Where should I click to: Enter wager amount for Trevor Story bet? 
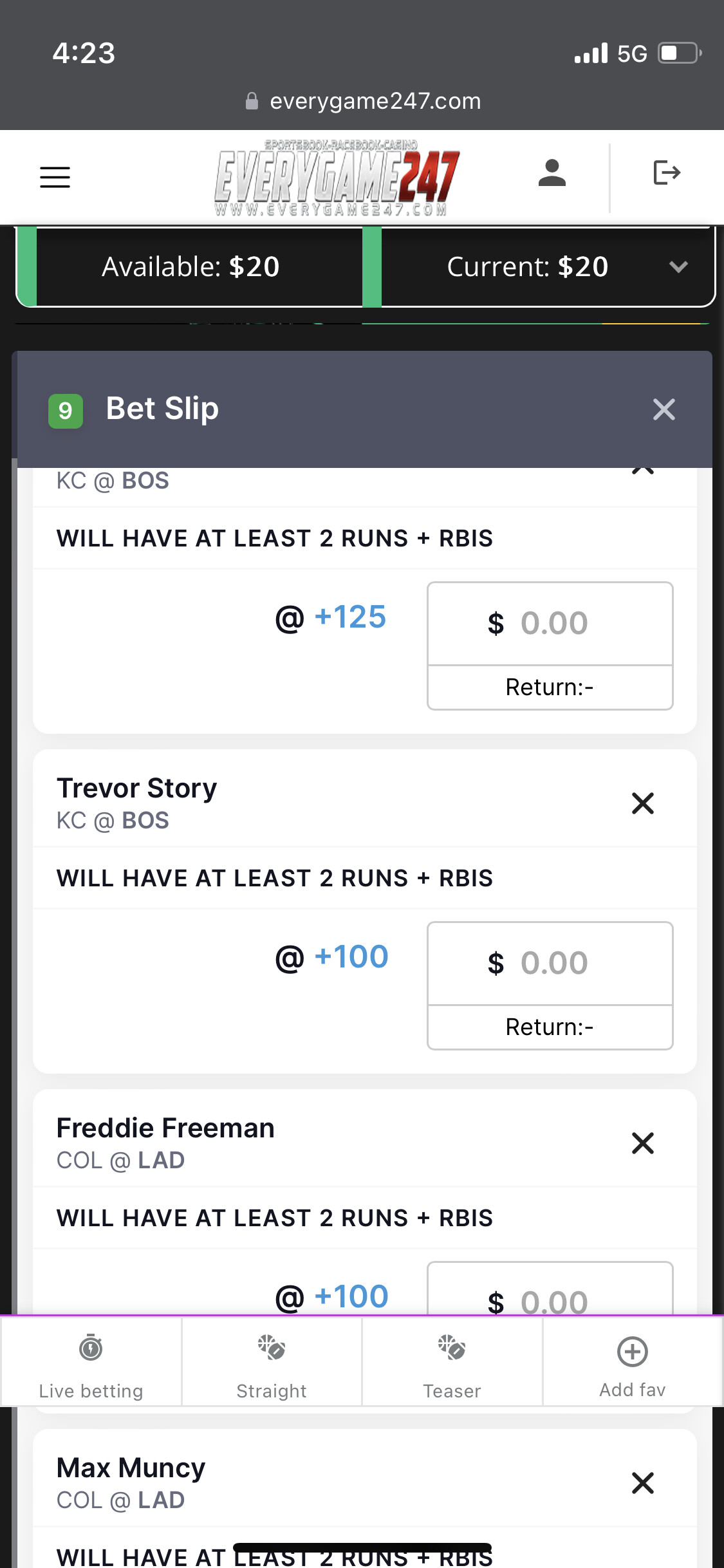coord(550,964)
